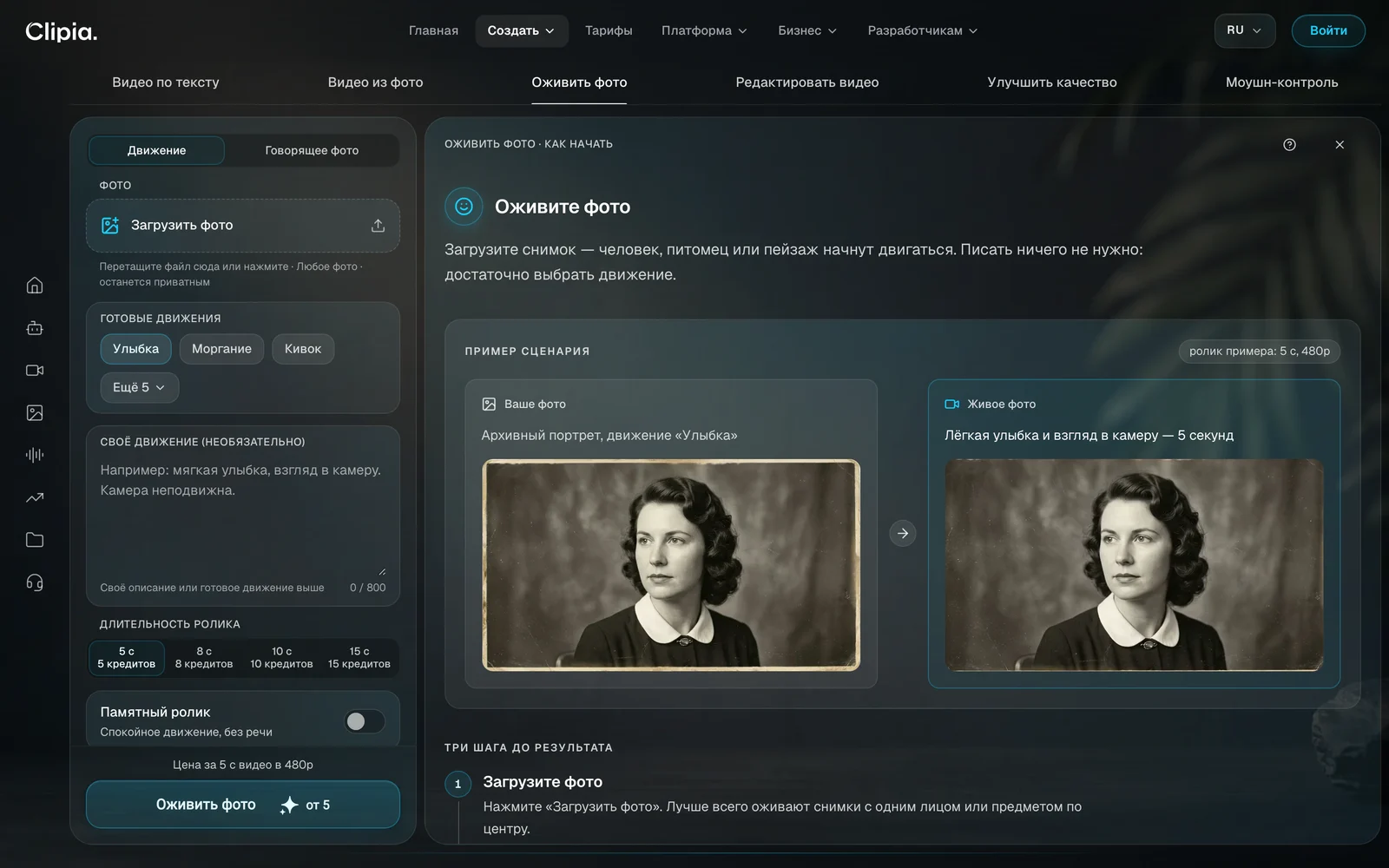The image size is (1389, 868).
Task: Click the Своё движение text field
Action: (x=243, y=519)
